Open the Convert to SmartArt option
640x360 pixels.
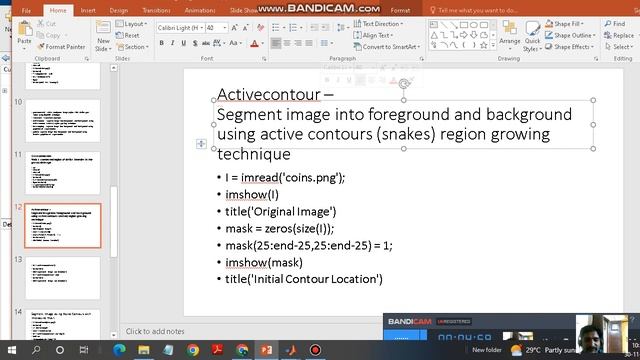[x=387, y=47]
